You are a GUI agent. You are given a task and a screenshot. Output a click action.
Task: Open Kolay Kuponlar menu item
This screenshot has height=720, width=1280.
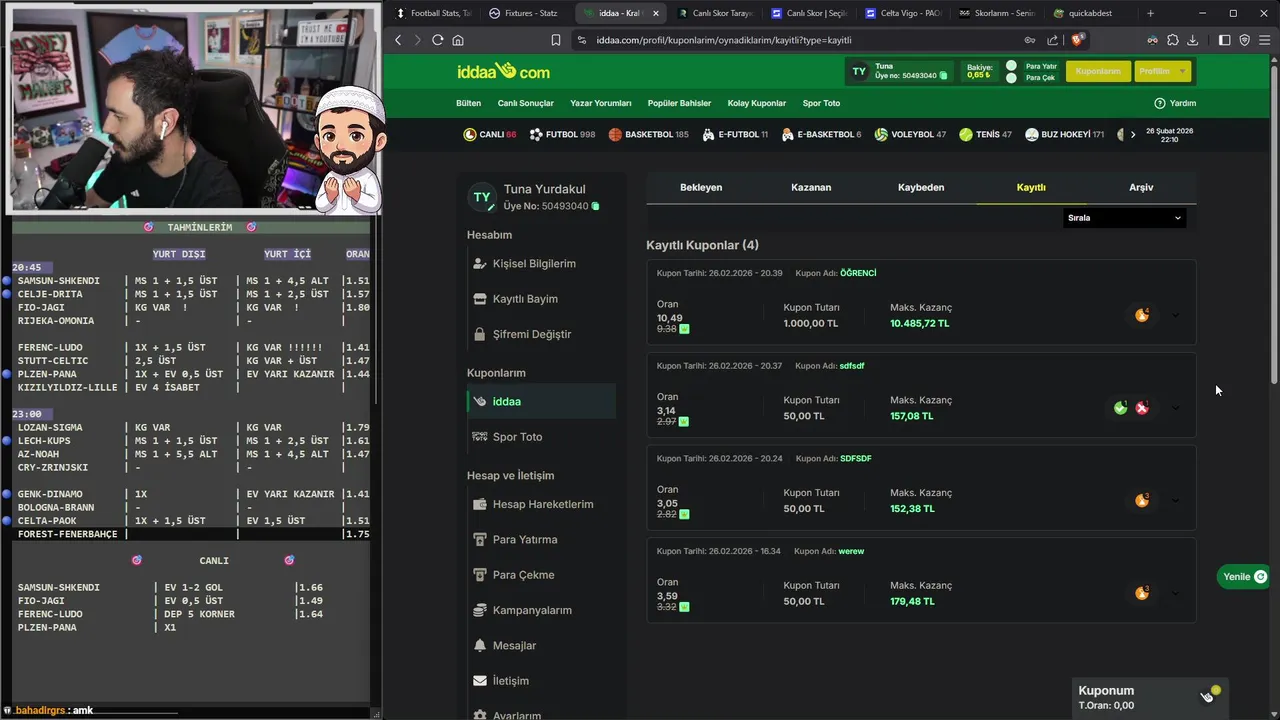[x=757, y=103]
